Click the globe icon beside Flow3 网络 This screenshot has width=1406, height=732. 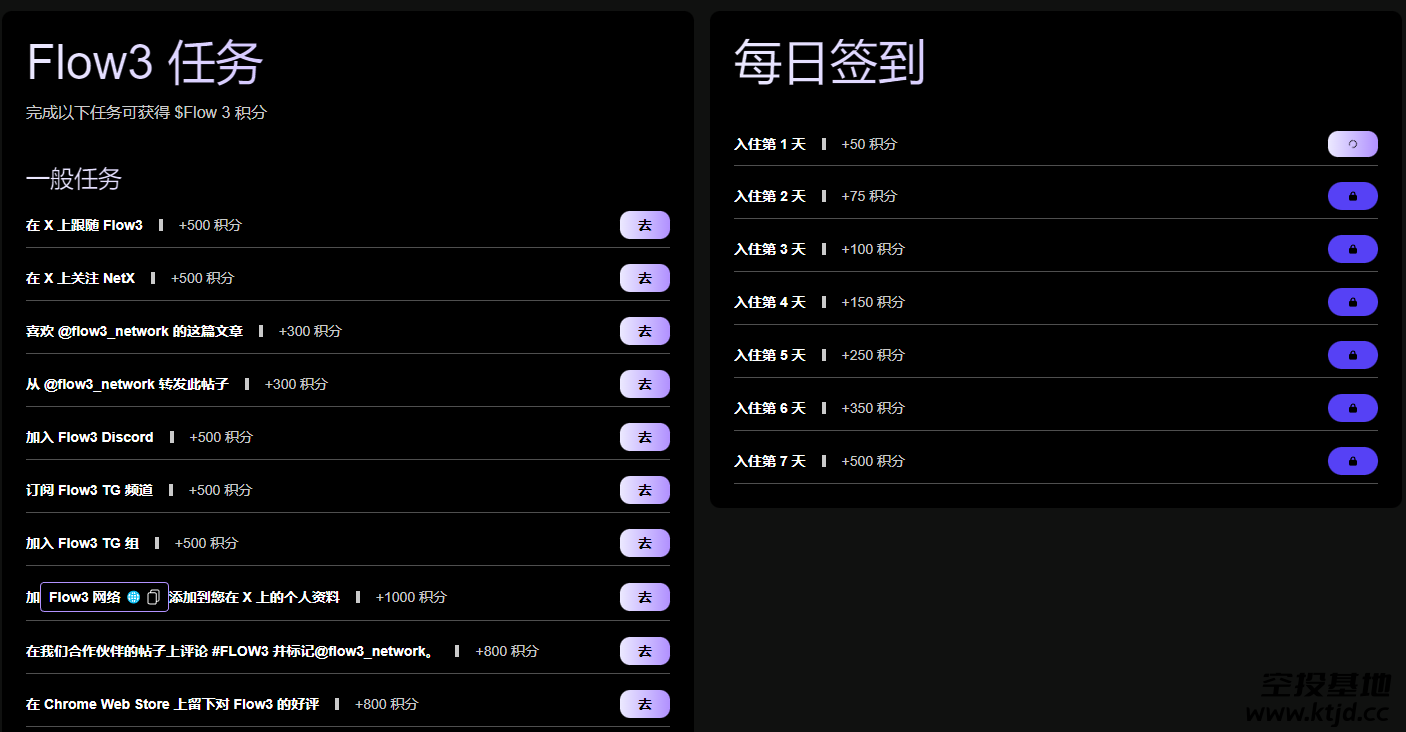pyautogui.click(x=134, y=597)
